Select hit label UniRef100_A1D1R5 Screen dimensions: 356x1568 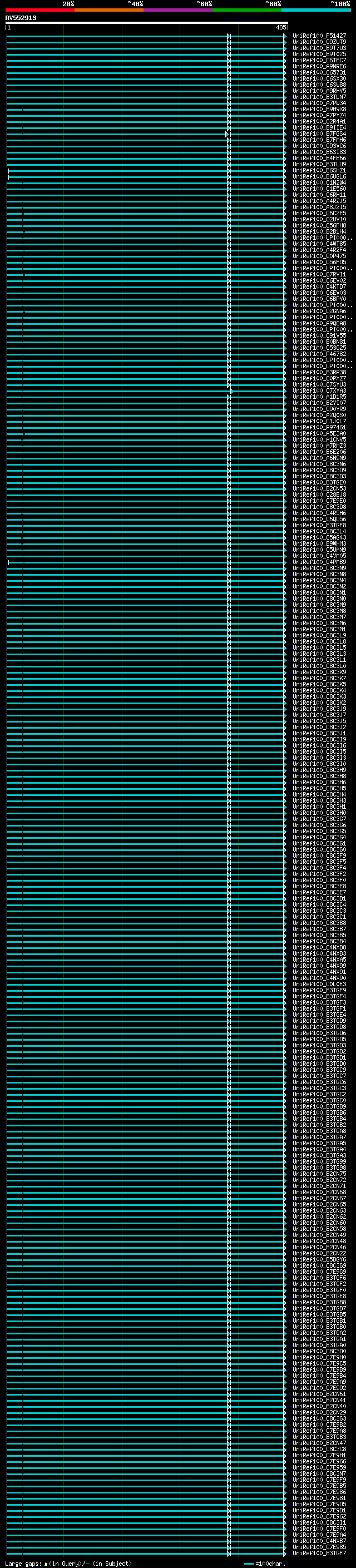[319, 397]
